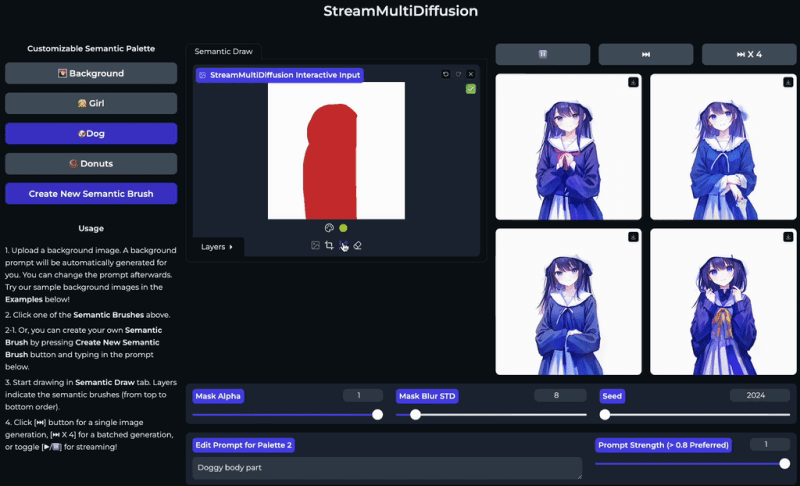The image size is (800, 486).
Task: Toggle the pause streaming button
Action: [543, 54]
